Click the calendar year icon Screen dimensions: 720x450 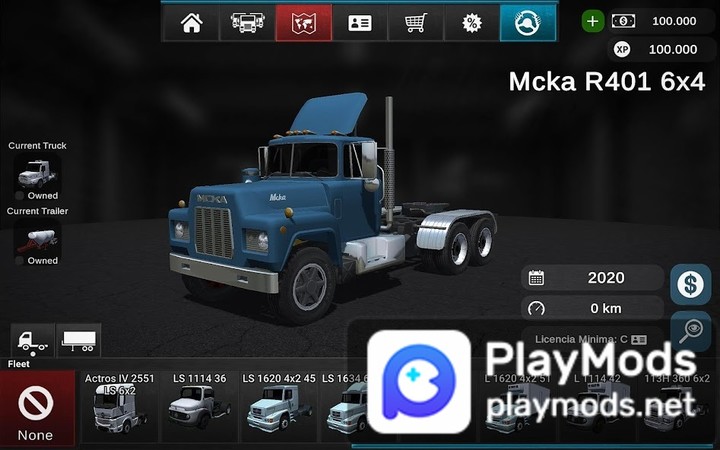click(x=536, y=278)
